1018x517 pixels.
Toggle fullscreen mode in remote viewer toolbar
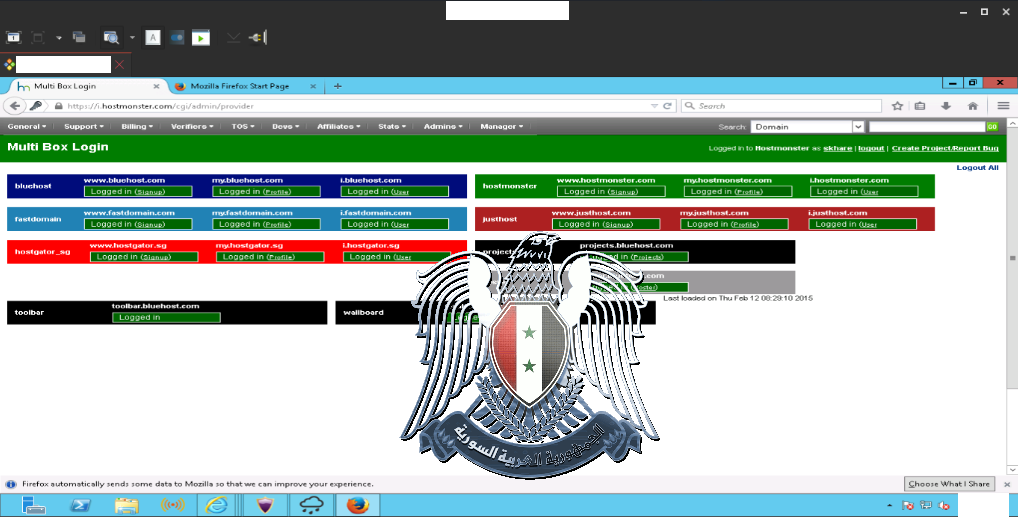coord(14,38)
